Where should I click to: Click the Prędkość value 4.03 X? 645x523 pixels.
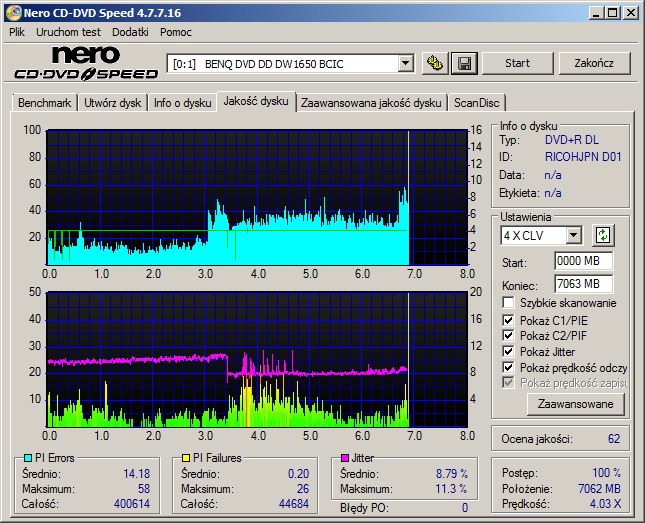pos(605,504)
